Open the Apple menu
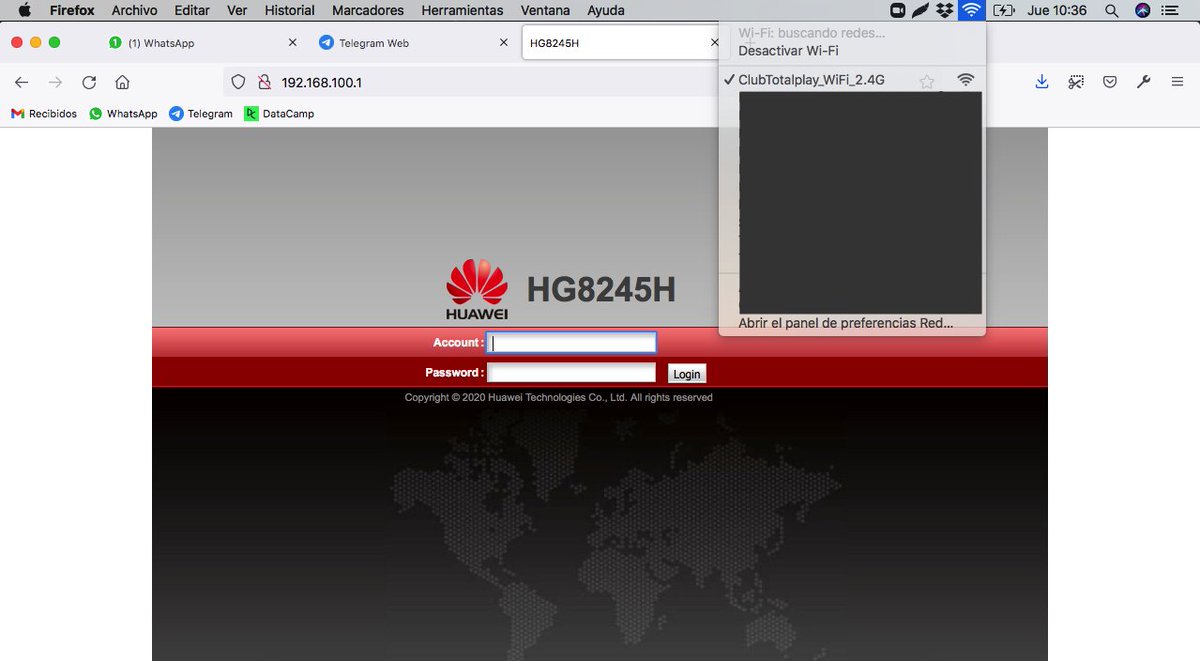This screenshot has height=661, width=1200. (x=25, y=10)
